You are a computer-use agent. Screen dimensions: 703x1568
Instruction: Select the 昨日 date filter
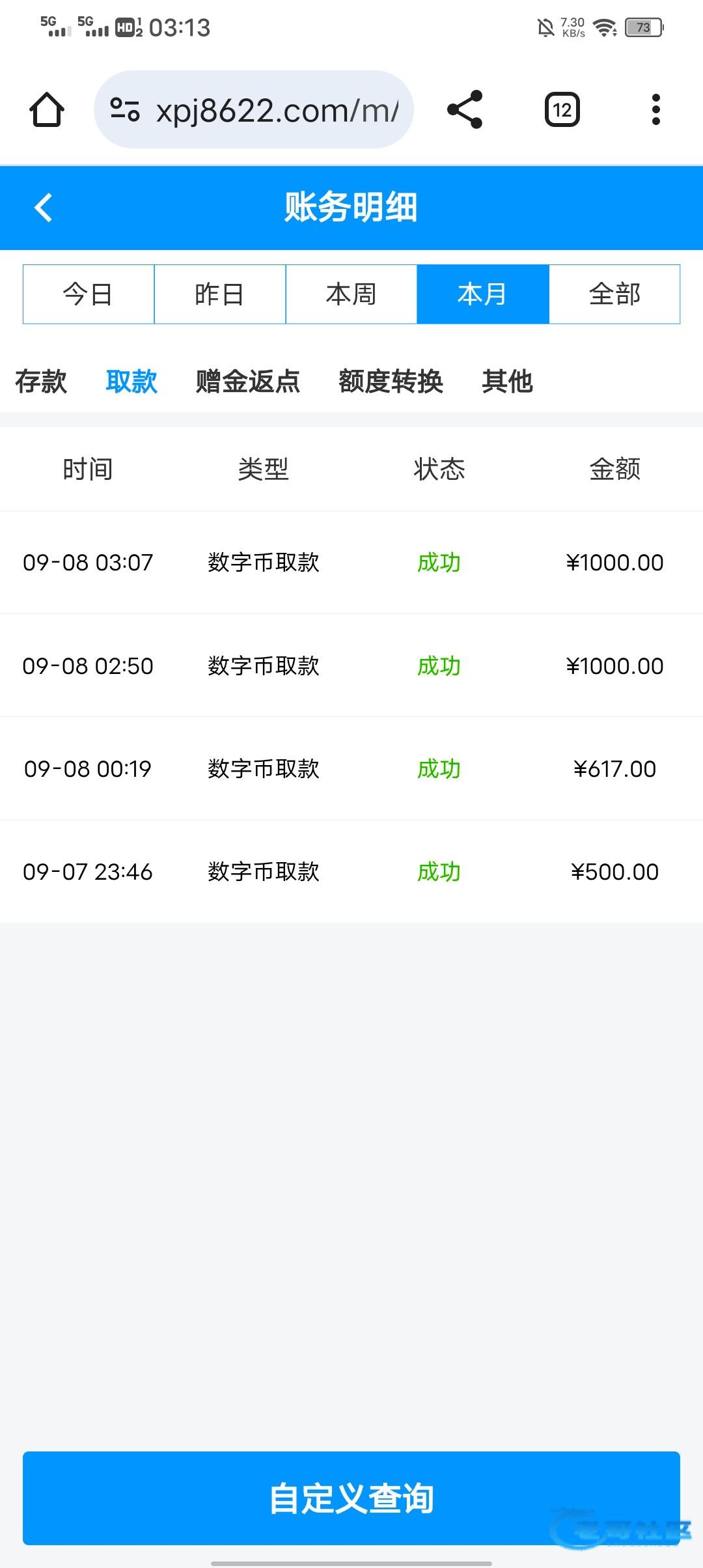pyautogui.click(x=220, y=294)
